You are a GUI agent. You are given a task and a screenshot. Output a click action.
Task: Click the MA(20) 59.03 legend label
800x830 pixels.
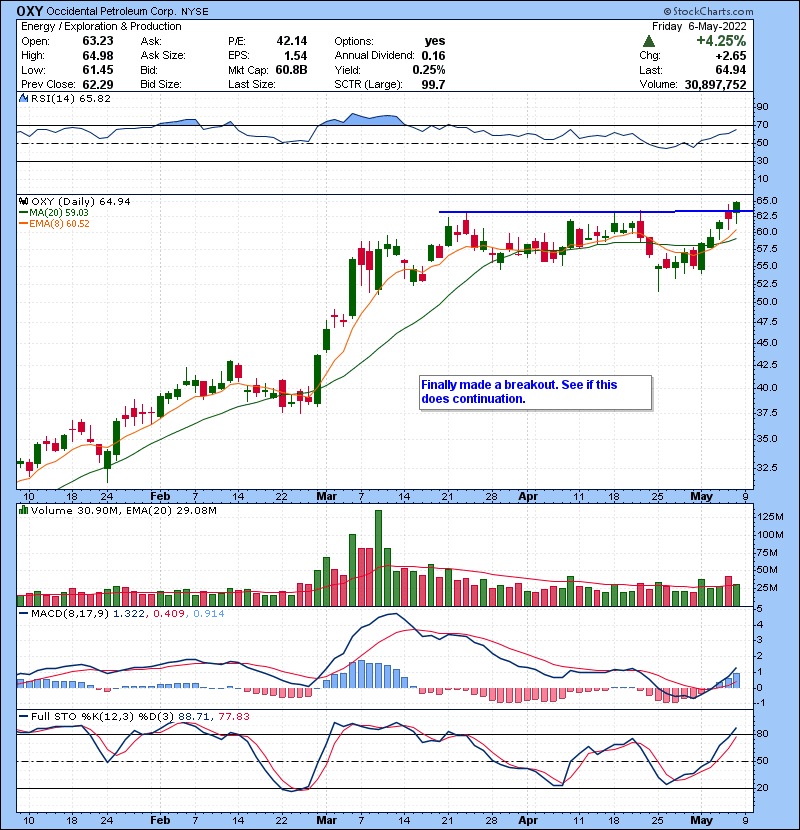point(59,213)
